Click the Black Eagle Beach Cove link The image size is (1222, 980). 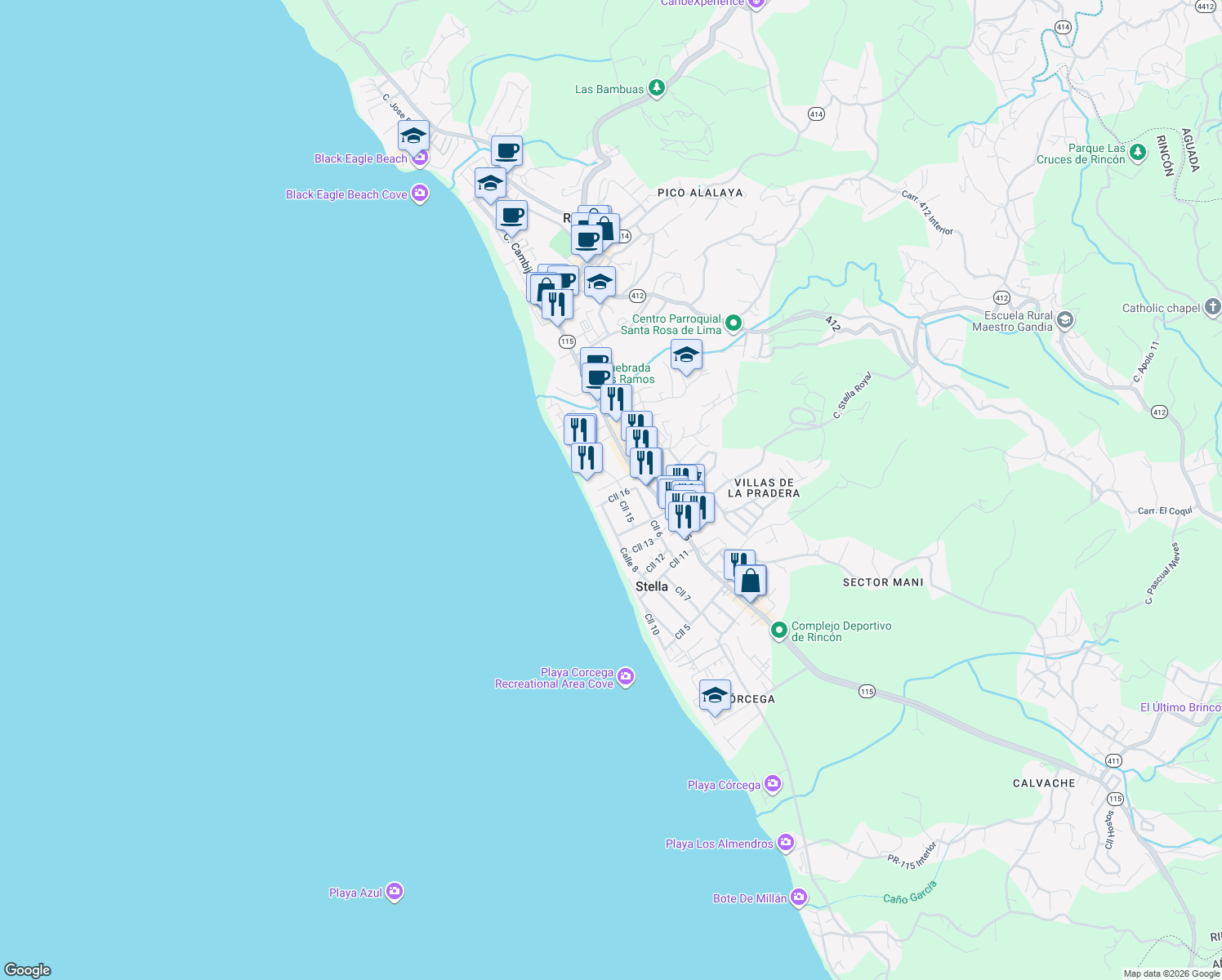tap(346, 194)
